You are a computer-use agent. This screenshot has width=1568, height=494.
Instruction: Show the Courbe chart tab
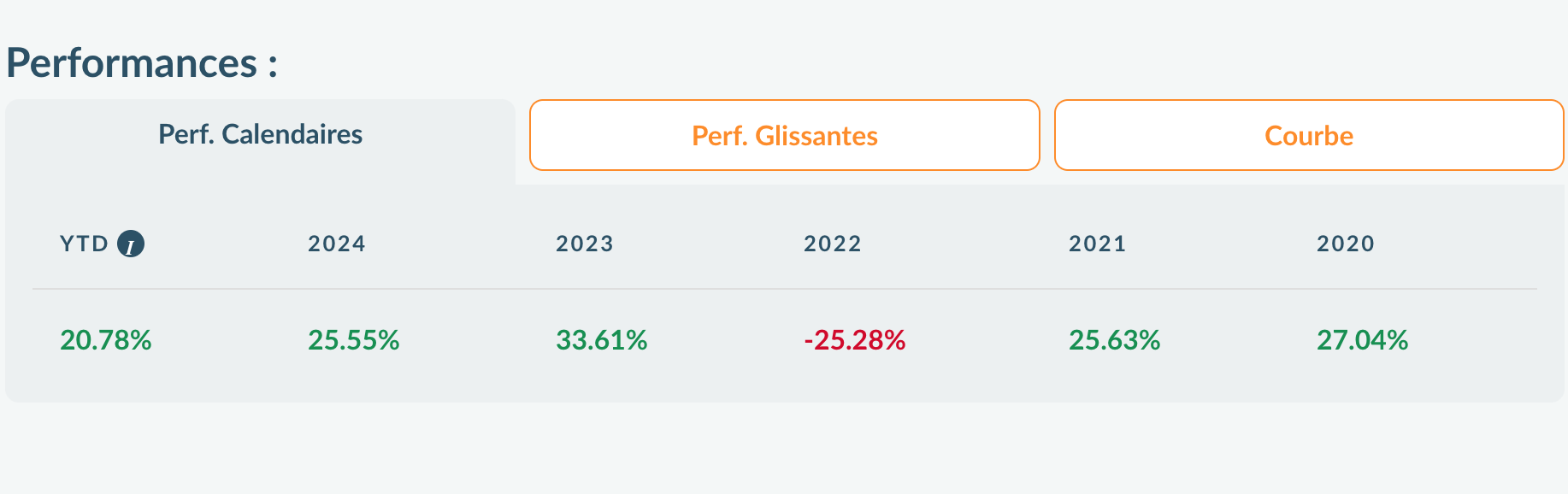click(x=1308, y=136)
